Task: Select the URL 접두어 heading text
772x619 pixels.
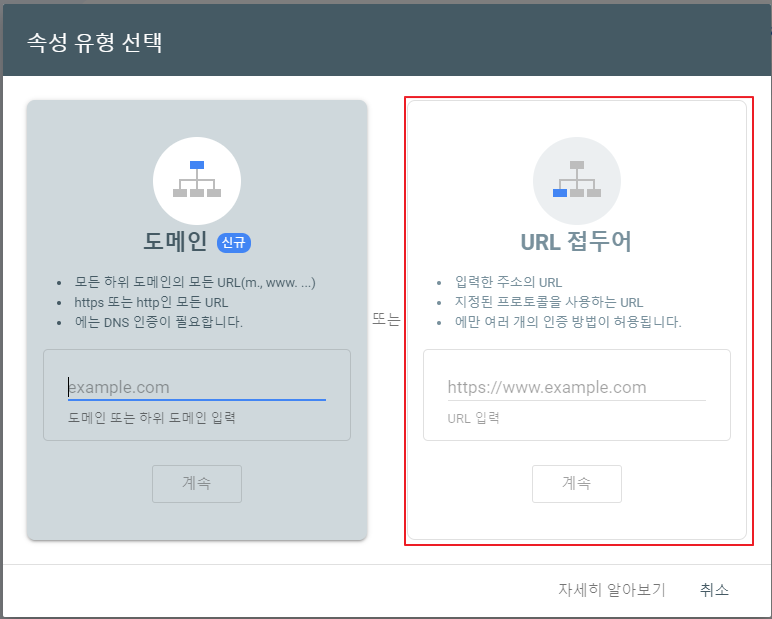Action: point(576,242)
